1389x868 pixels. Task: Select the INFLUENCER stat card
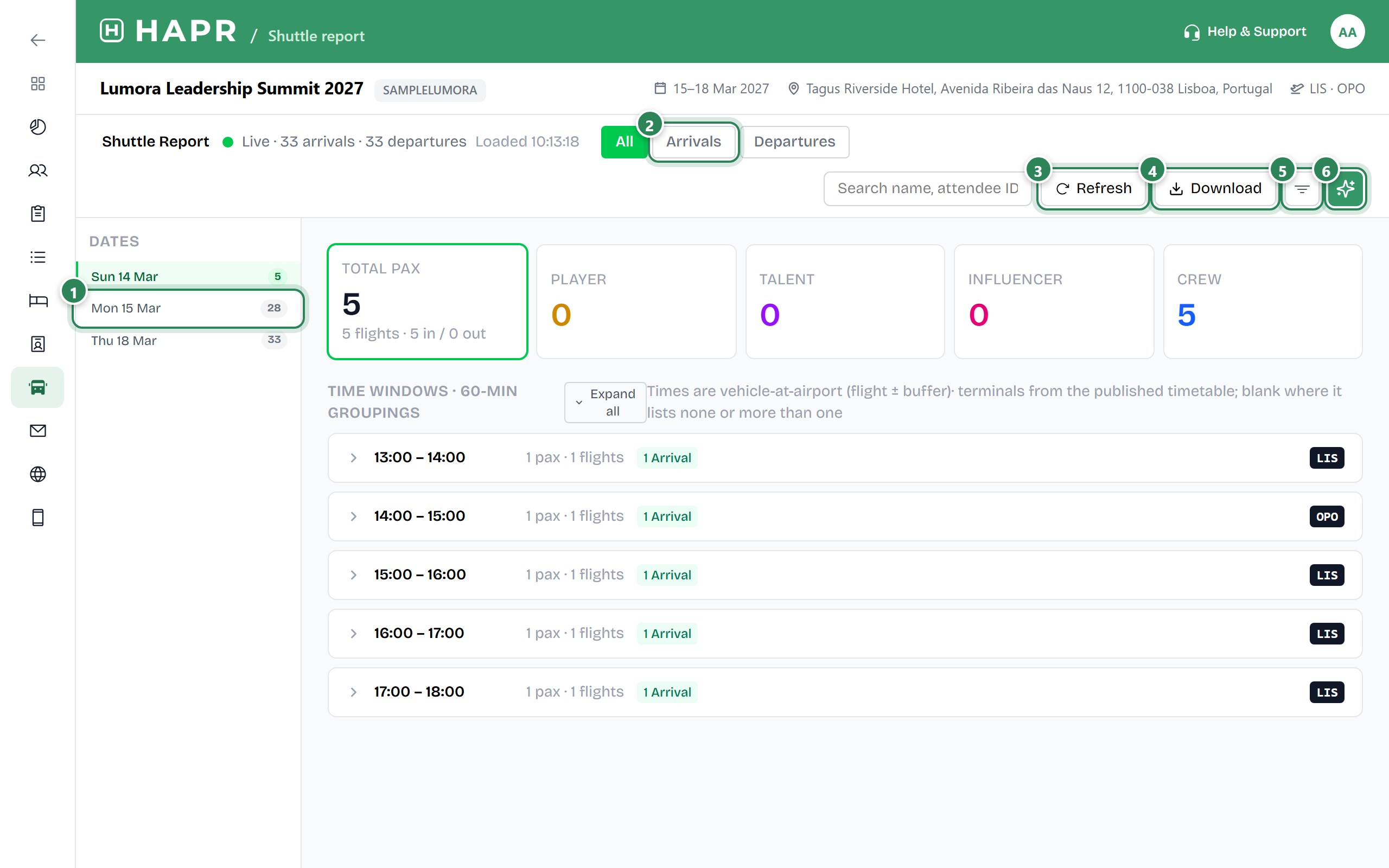(x=1053, y=302)
